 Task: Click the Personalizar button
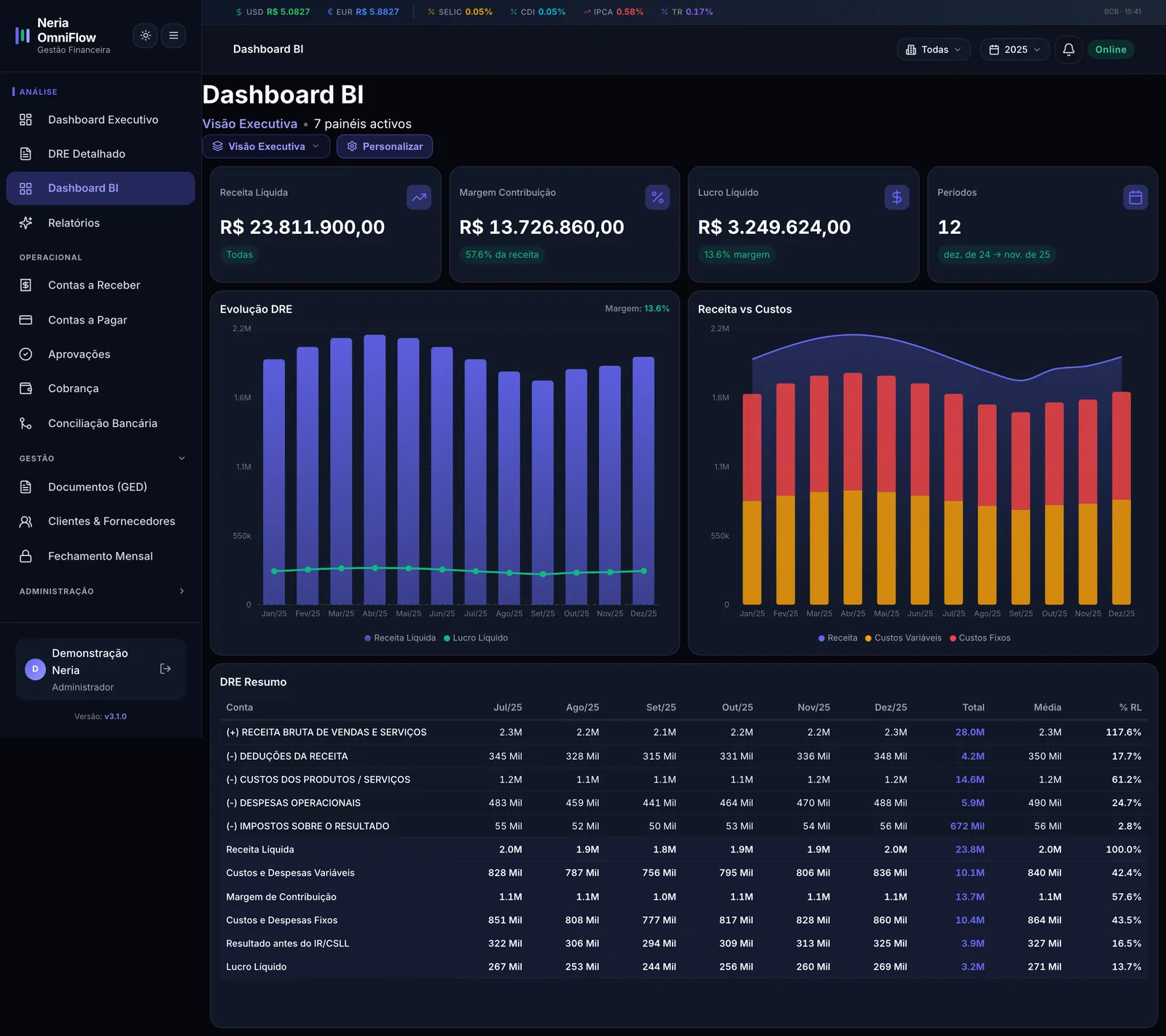[385, 146]
